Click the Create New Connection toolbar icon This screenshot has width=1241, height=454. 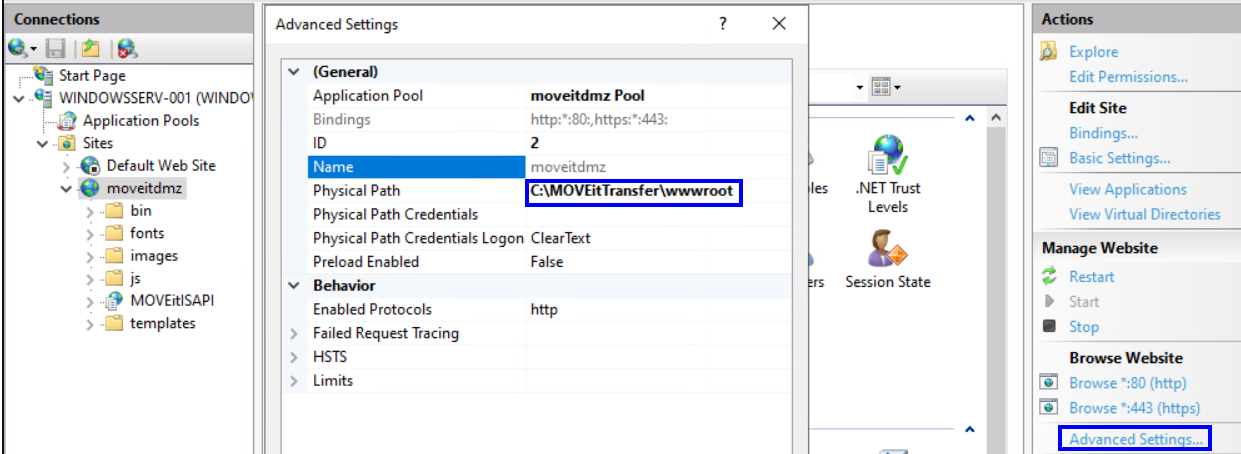click(19, 47)
